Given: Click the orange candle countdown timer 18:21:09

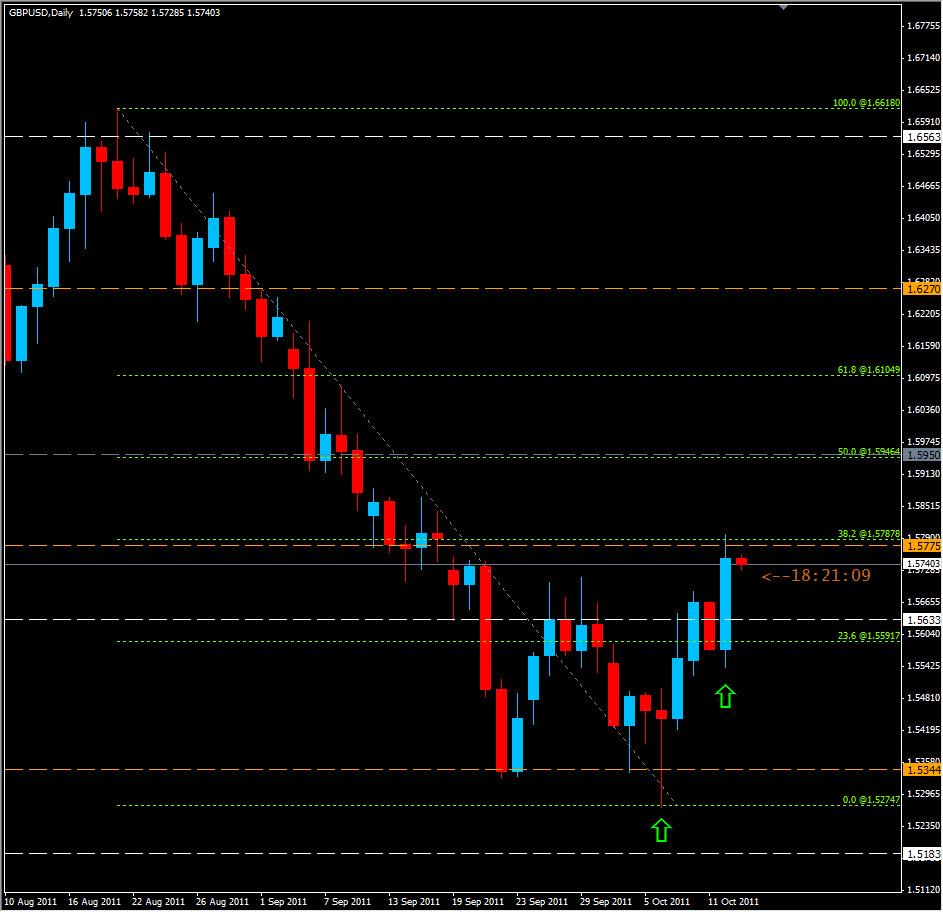Looking at the screenshot, I should pyautogui.click(x=815, y=576).
